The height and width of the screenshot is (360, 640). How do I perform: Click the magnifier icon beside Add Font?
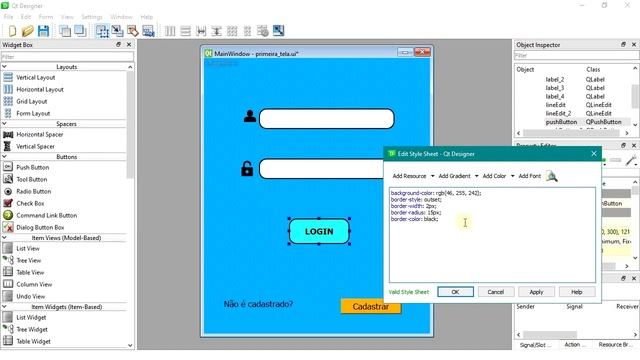[552, 176]
